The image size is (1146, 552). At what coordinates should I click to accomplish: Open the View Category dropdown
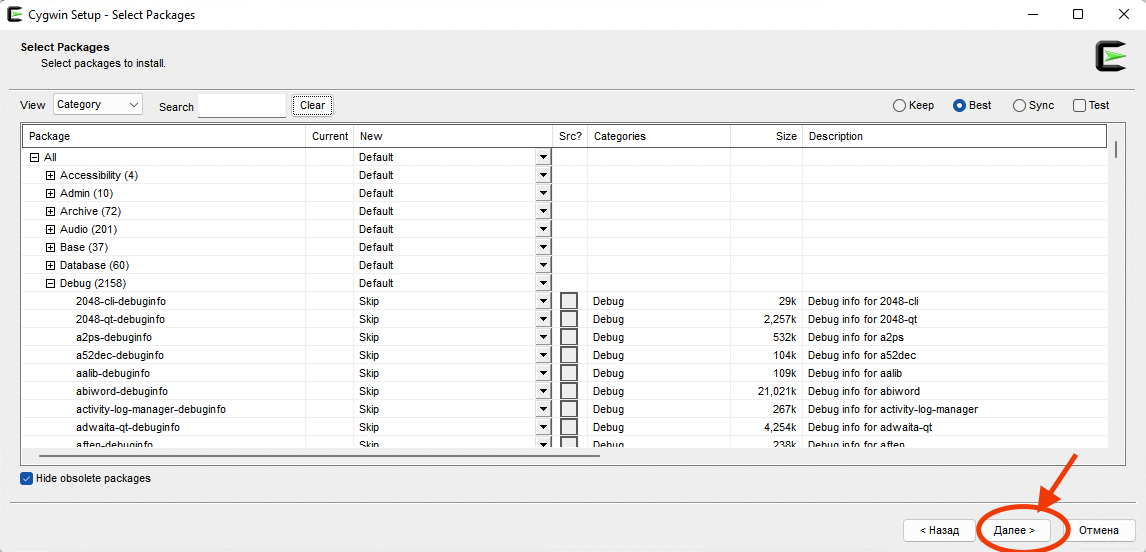point(98,104)
